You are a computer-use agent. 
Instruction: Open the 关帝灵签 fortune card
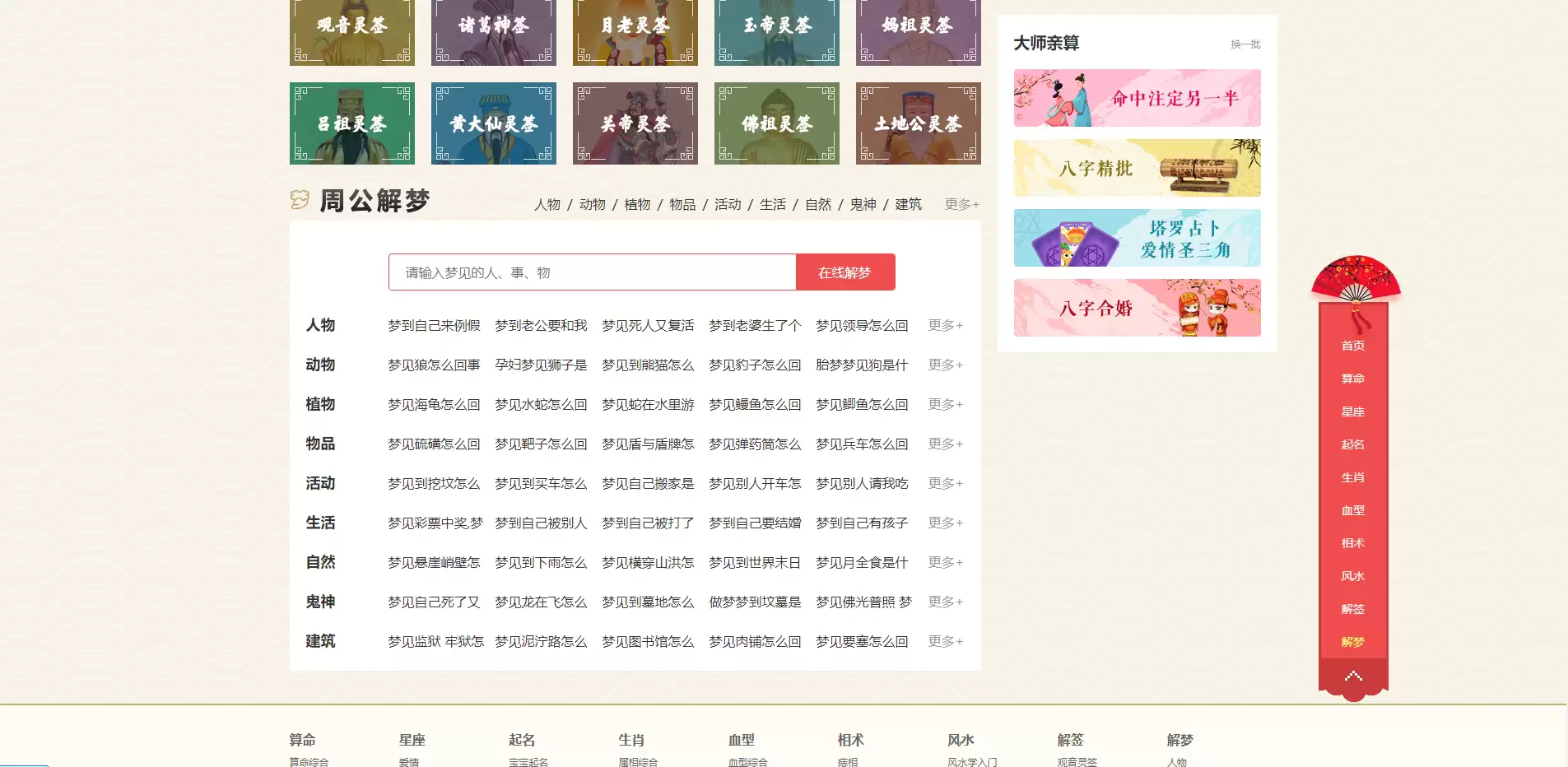point(635,123)
